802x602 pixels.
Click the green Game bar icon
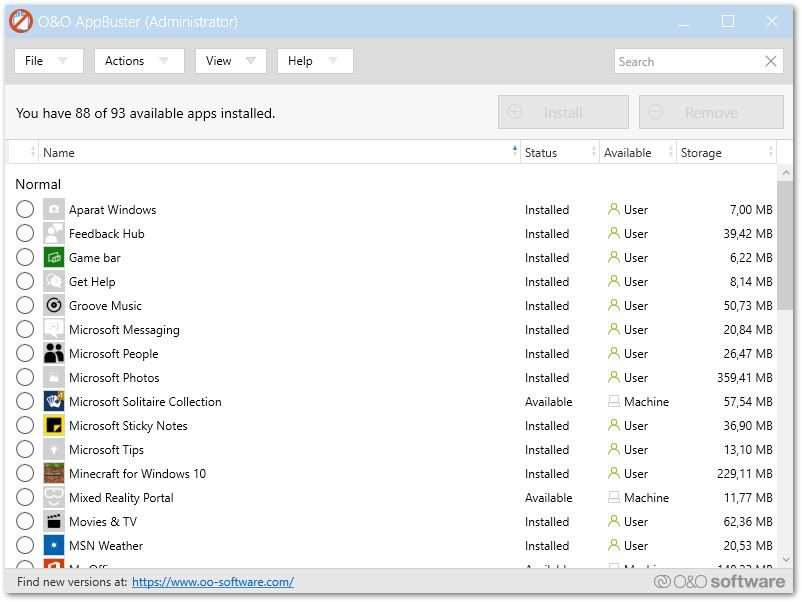tap(54, 257)
